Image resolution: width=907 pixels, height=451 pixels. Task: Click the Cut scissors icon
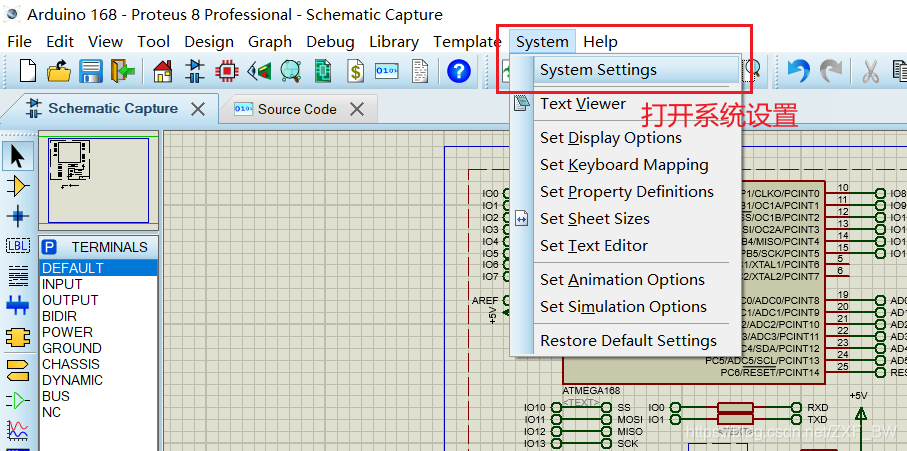click(x=869, y=71)
